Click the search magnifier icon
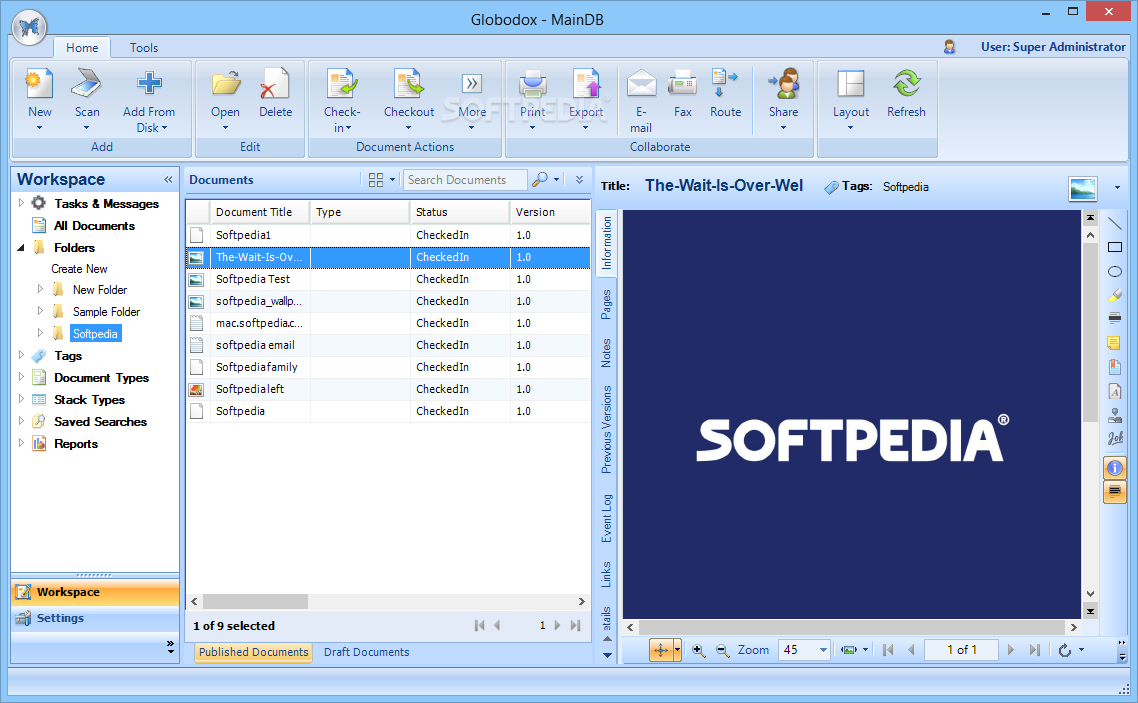 (x=540, y=179)
